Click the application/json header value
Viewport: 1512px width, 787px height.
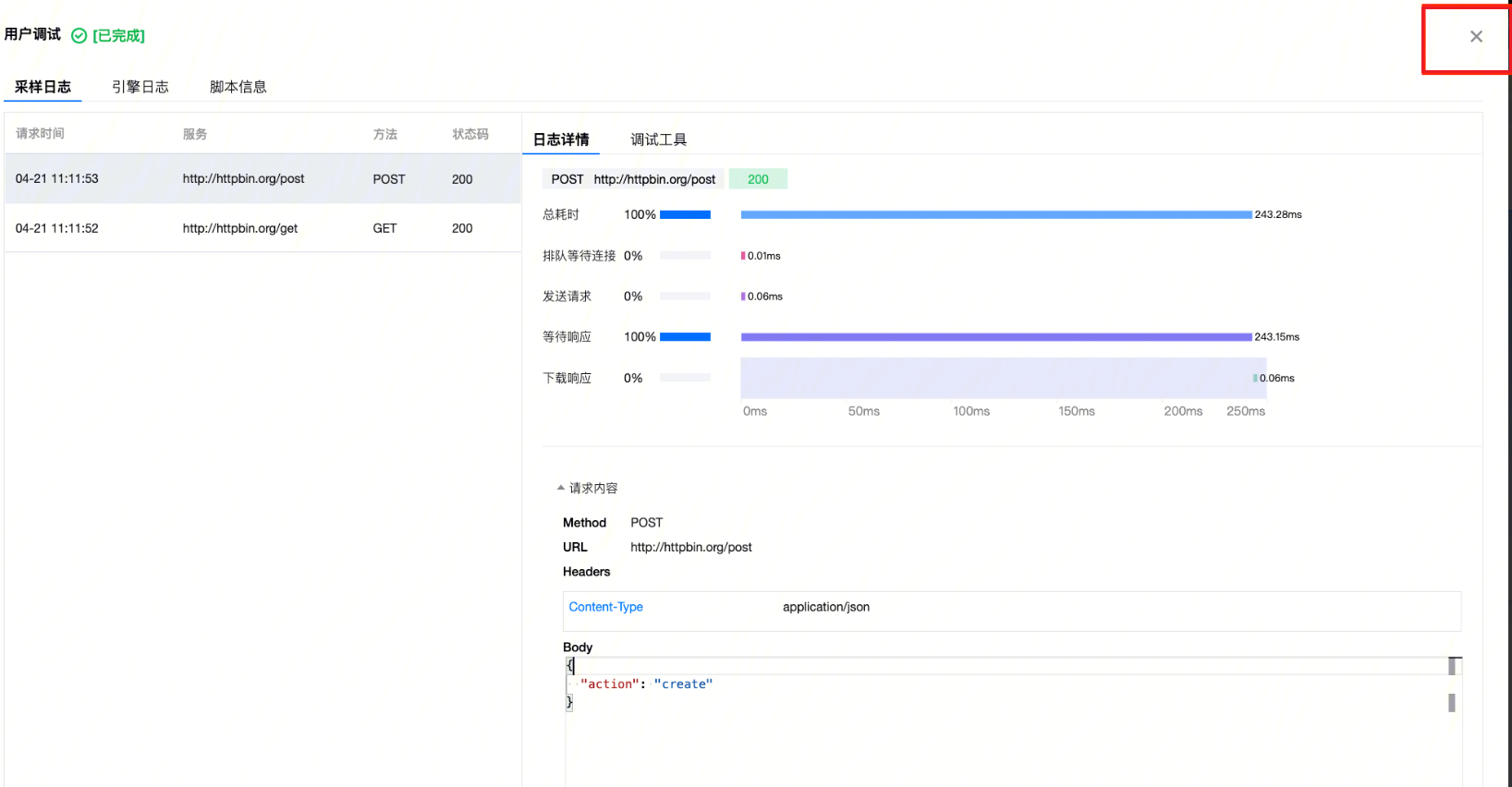tap(825, 607)
